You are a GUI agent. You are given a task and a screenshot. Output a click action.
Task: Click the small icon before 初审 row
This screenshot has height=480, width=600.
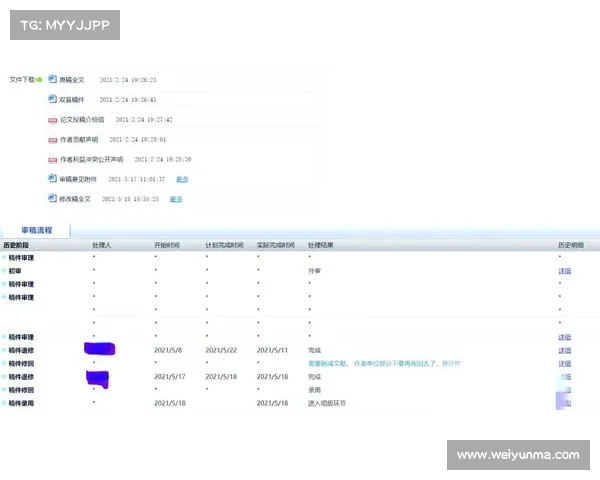pyautogui.click(x=4, y=271)
